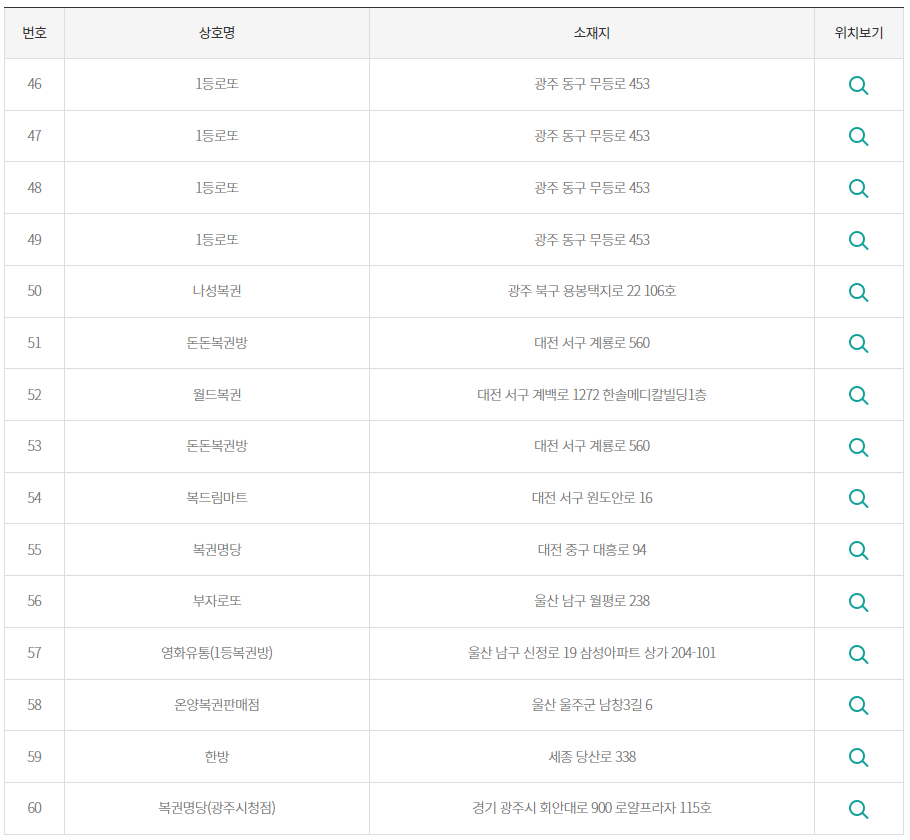Show map for 복드림마트
Viewport: 910px width, 840px height.
point(858,499)
